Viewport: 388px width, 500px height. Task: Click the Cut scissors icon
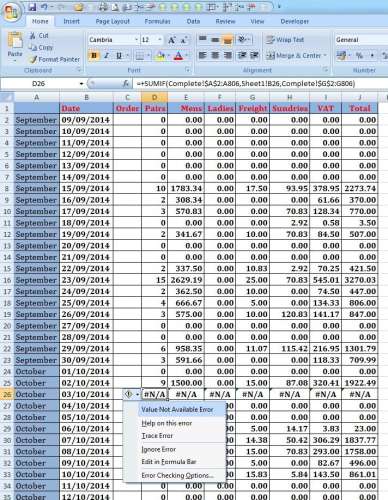33,35
